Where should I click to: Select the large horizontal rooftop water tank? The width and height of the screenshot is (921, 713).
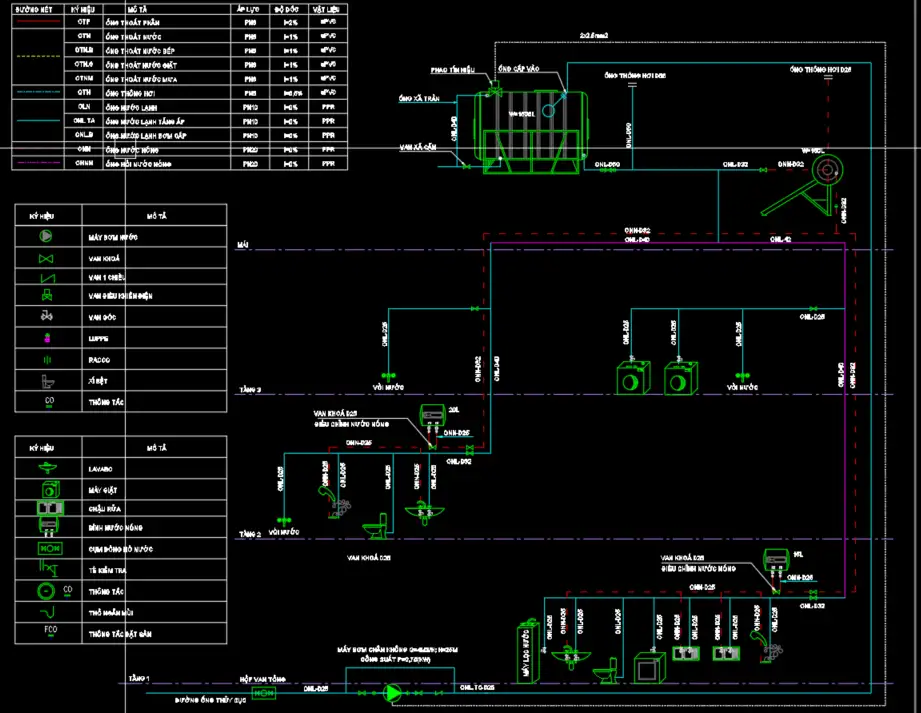point(530,128)
